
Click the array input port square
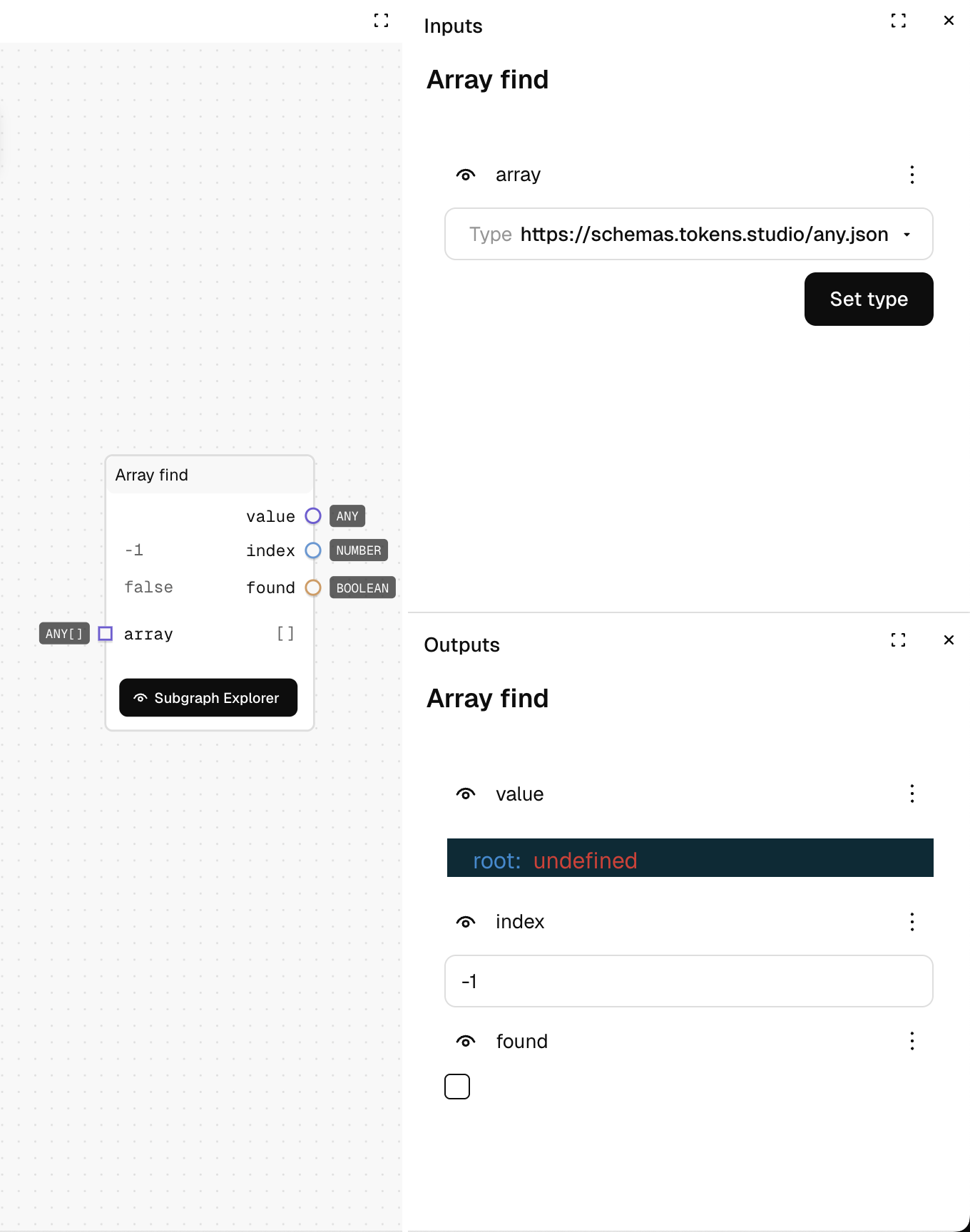[x=106, y=633]
